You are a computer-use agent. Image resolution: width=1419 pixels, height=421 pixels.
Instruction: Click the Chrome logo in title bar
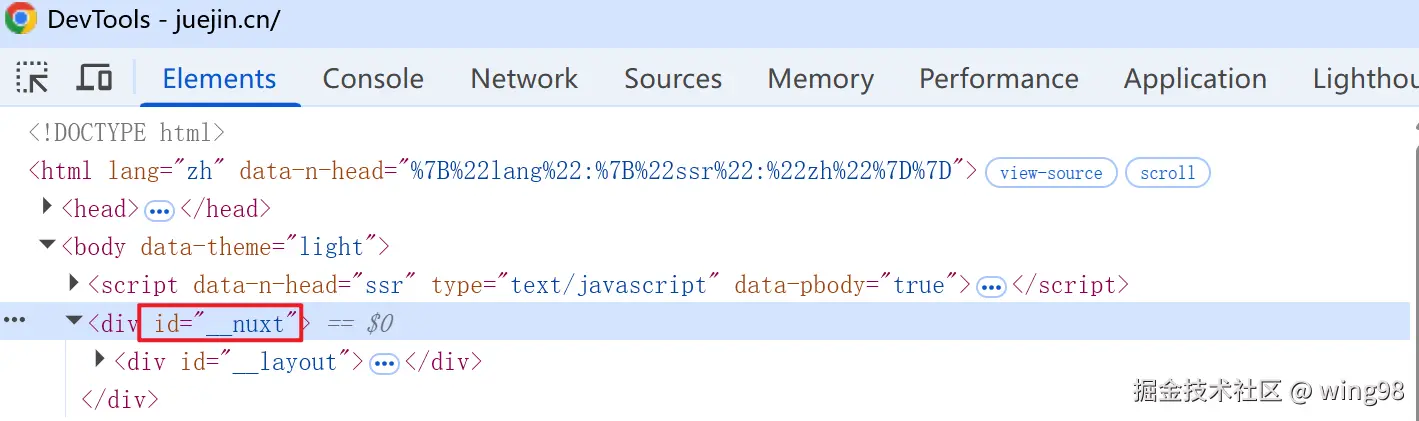coord(20,19)
